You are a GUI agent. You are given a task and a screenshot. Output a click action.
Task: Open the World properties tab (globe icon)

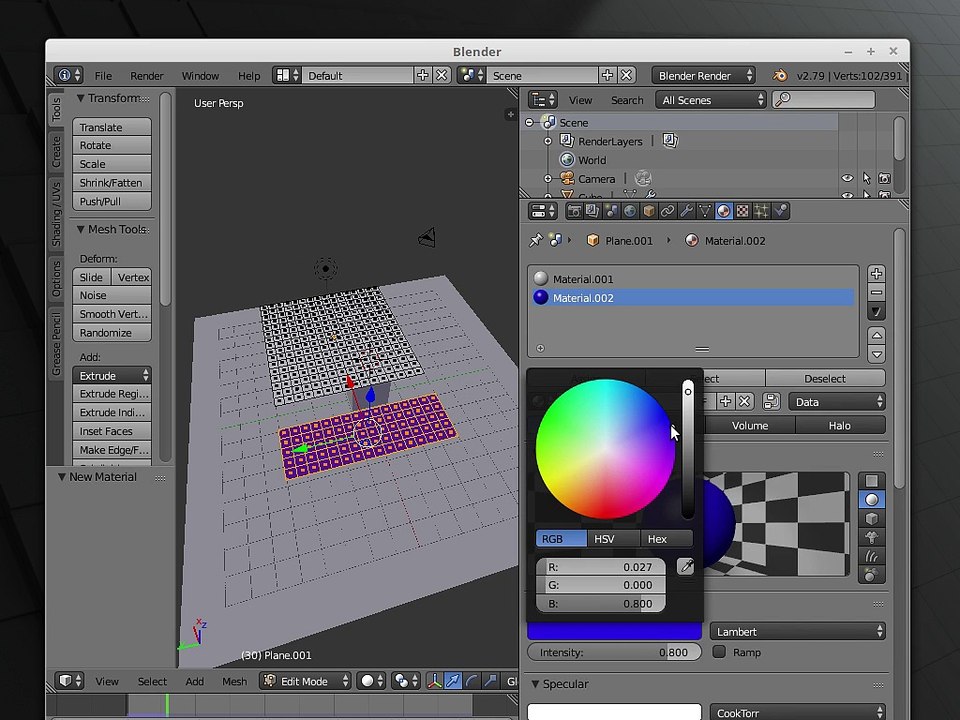[630, 211]
